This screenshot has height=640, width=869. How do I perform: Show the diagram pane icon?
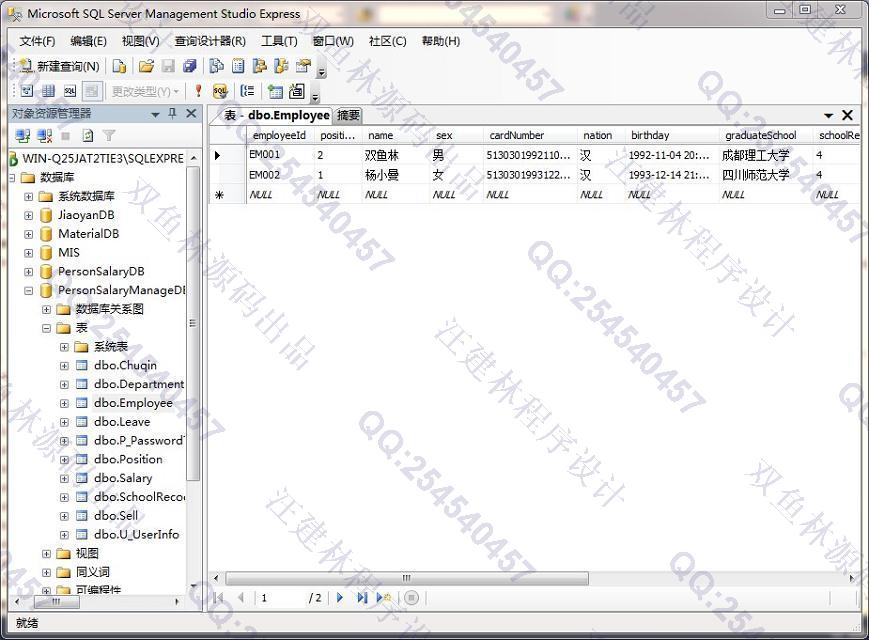pyautogui.click(x=27, y=91)
